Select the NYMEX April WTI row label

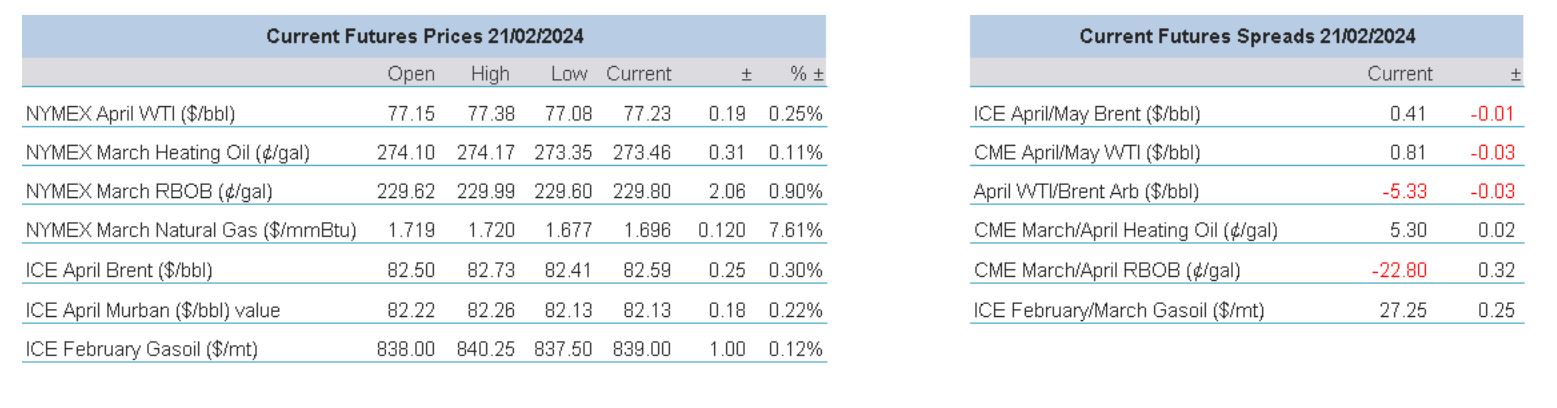[130, 114]
